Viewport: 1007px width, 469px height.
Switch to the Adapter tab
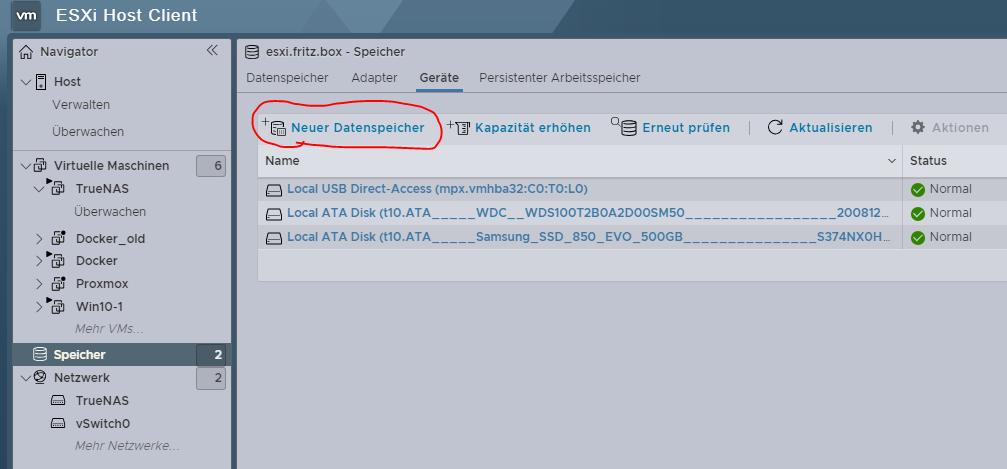click(374, 78)
